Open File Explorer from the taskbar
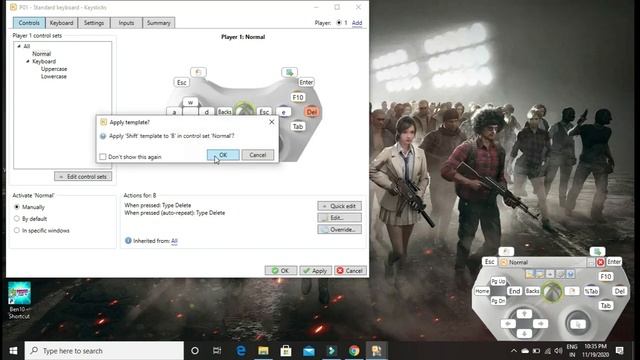 [x=263, y=351]
